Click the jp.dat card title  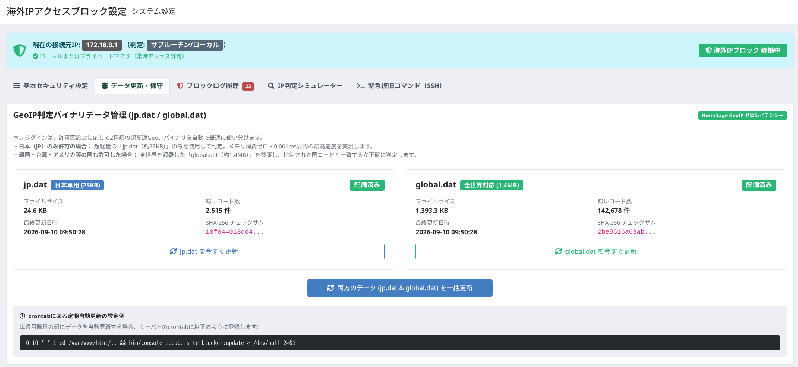(35, 185)
